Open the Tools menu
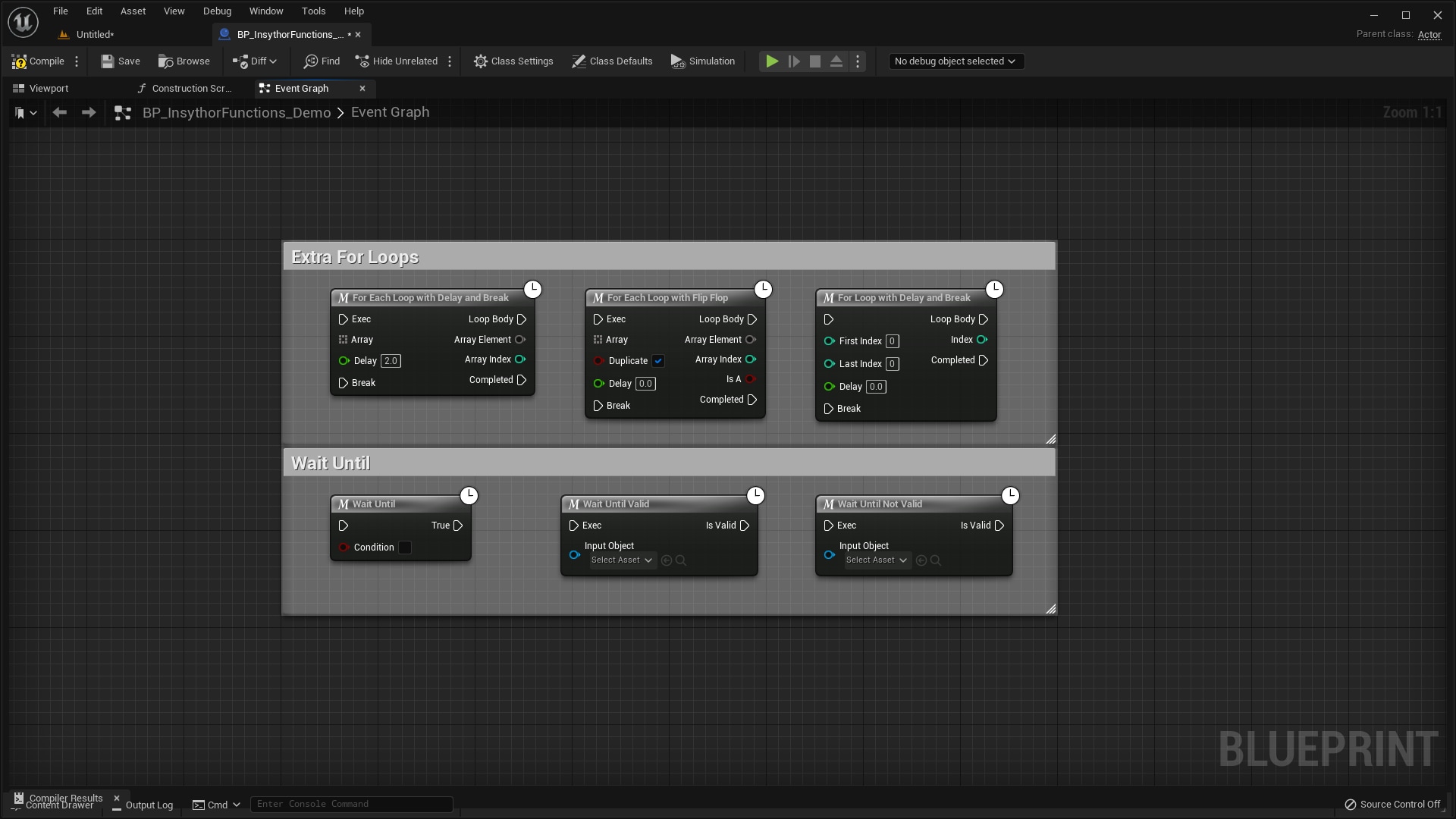 pos(313,11)
